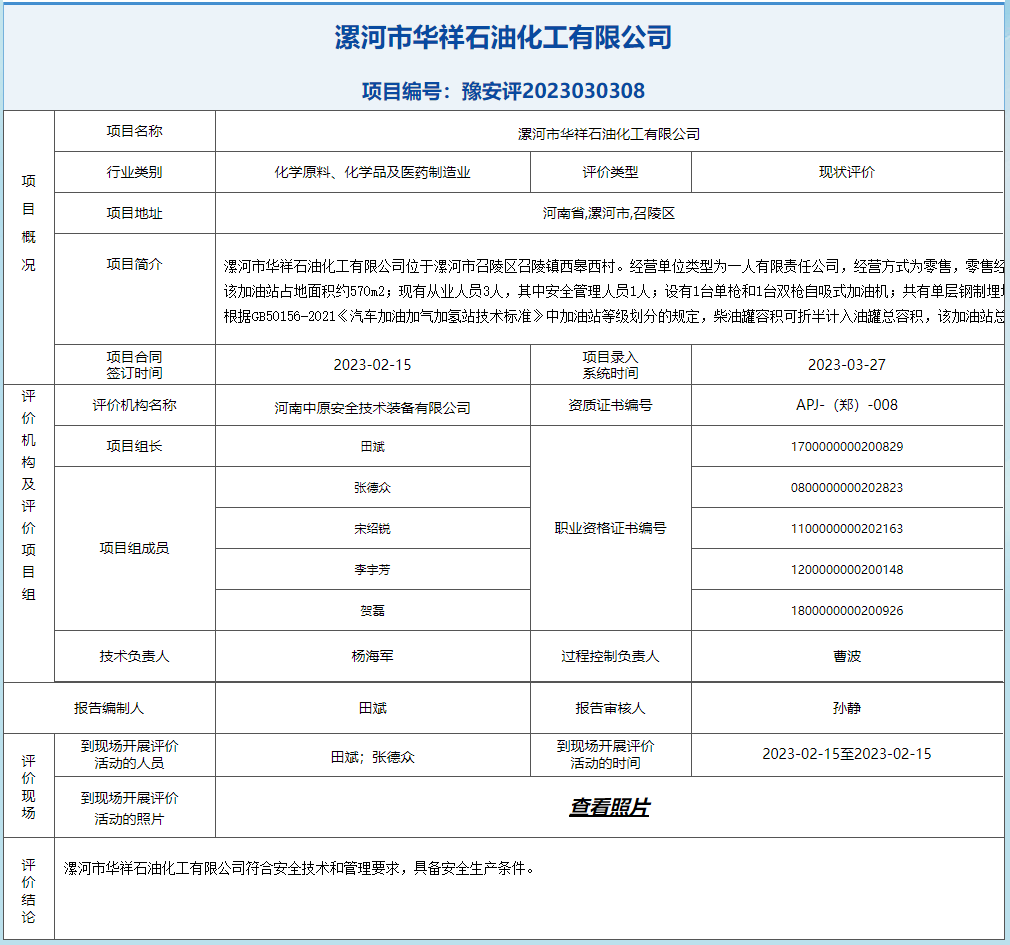Screen dimensions: 1010x945
Task: Select technical lead 杨海军
Action: [x=372, y=656]
